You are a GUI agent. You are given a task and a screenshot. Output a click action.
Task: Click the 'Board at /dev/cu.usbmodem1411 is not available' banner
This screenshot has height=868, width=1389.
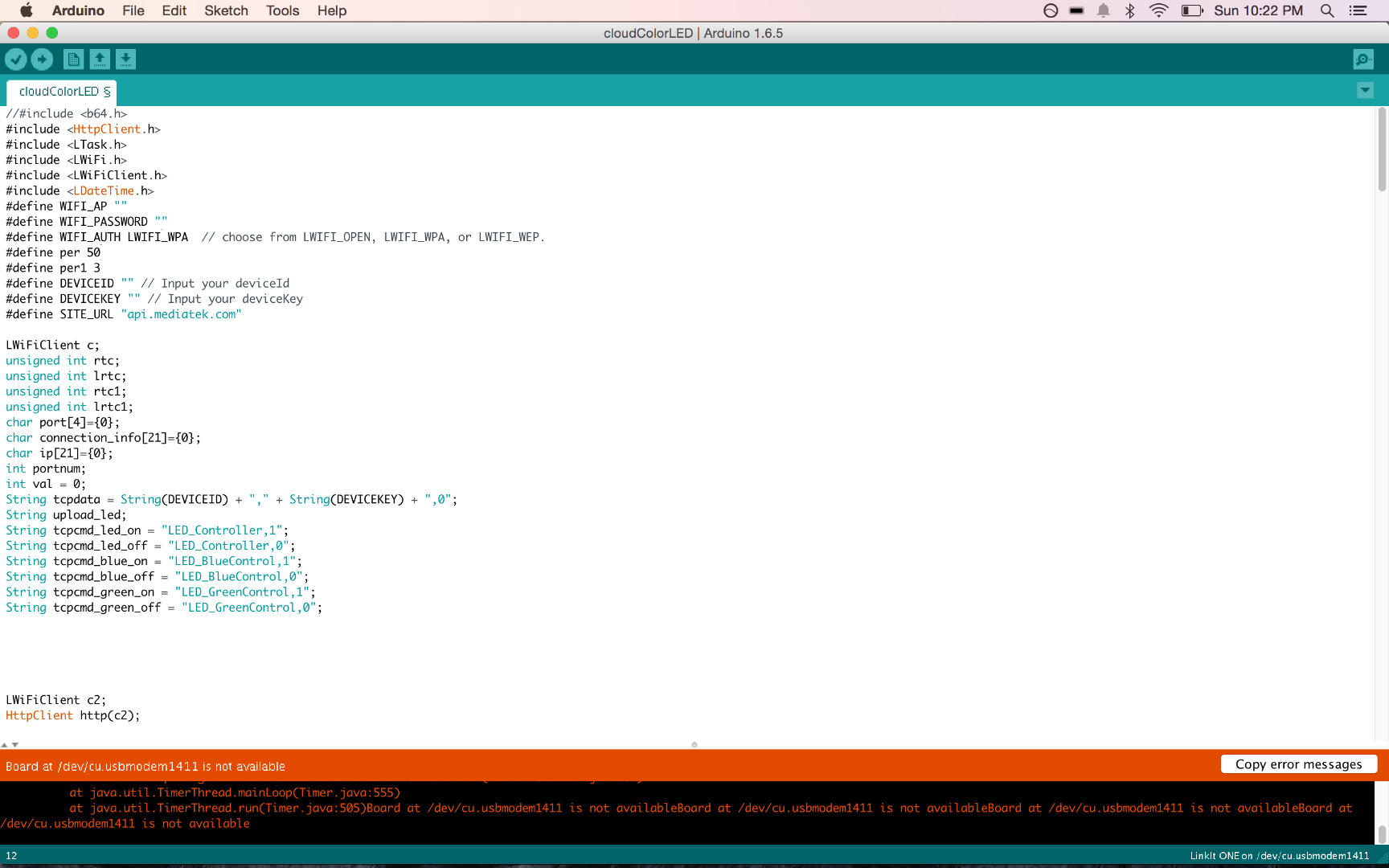click(145, 766)
